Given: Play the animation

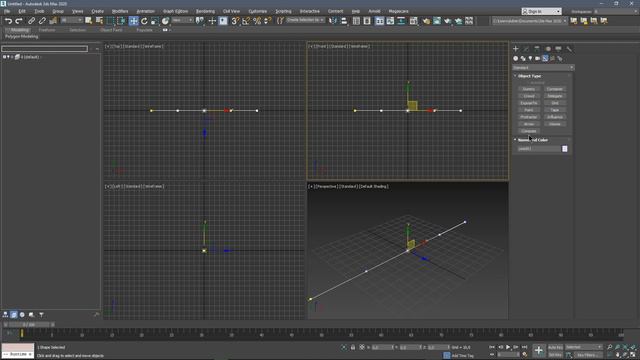Looking at the screenshot, I should pos(508,347).
